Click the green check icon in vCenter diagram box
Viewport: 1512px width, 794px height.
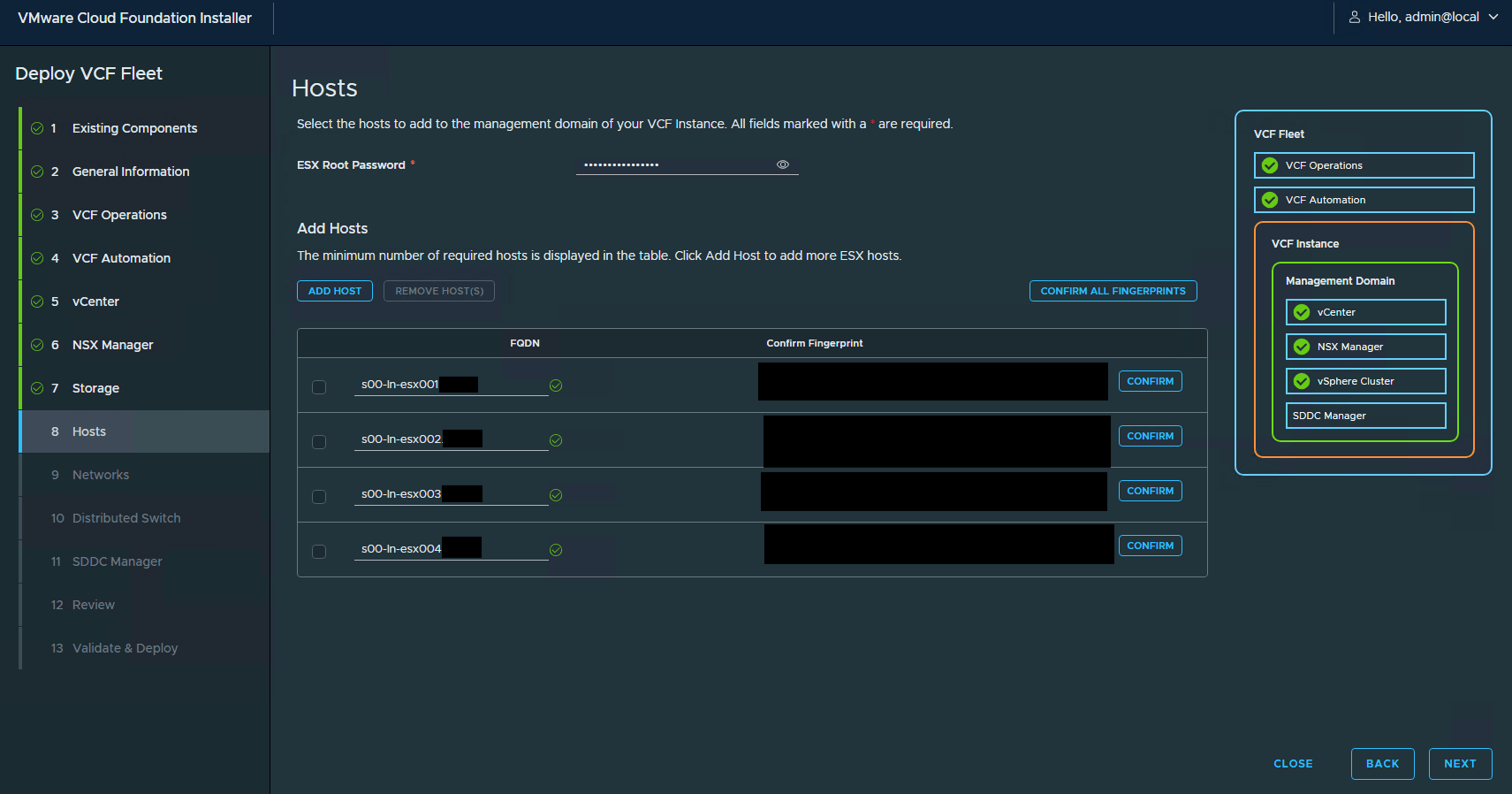[x=1302, y=312]
